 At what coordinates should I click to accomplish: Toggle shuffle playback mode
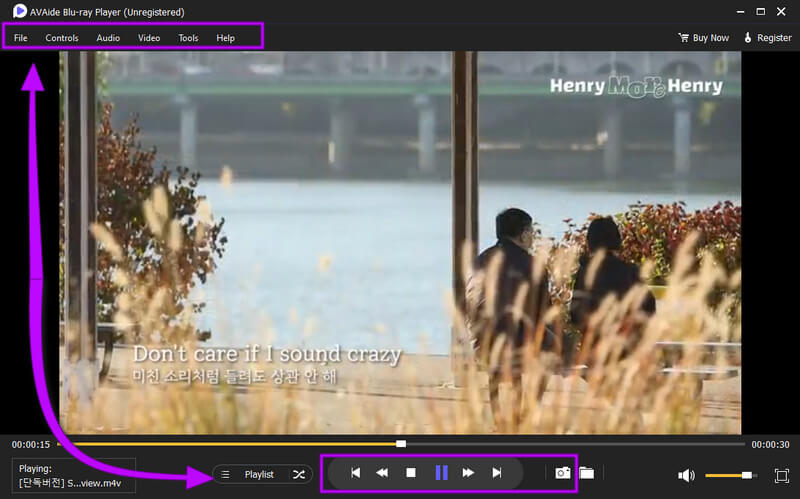299,475
